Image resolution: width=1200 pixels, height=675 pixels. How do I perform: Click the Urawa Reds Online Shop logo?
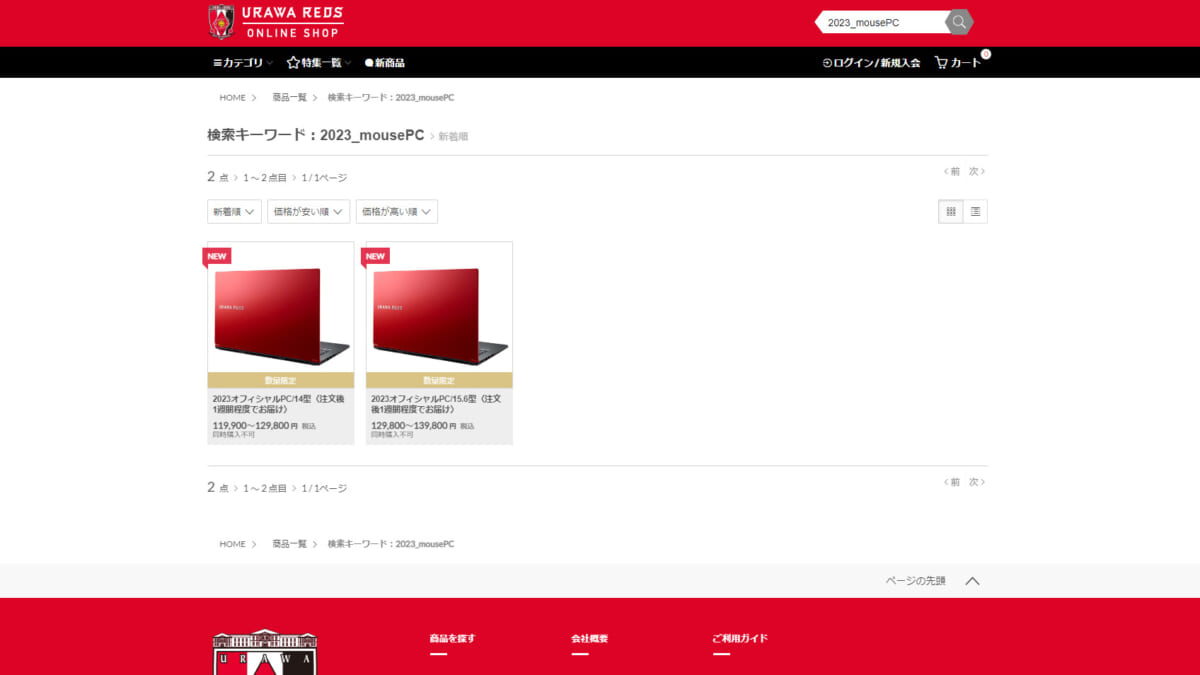pos(276,22)
